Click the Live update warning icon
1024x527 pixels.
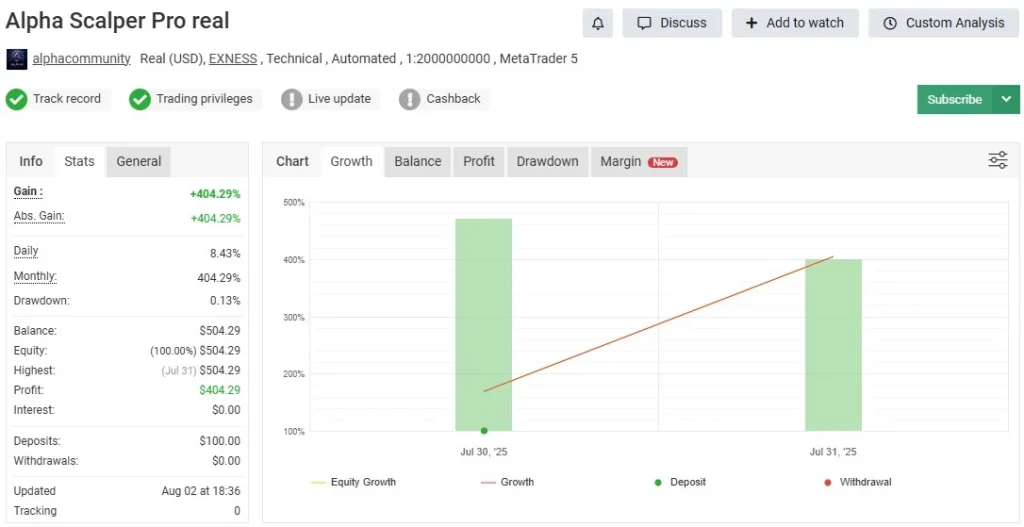[292, 99]
